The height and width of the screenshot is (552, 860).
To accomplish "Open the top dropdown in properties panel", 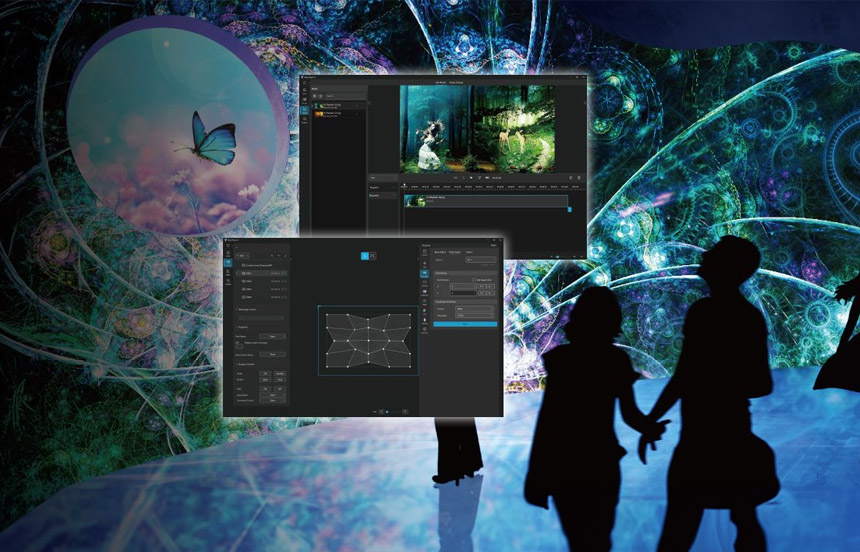I will pos(479,260).
